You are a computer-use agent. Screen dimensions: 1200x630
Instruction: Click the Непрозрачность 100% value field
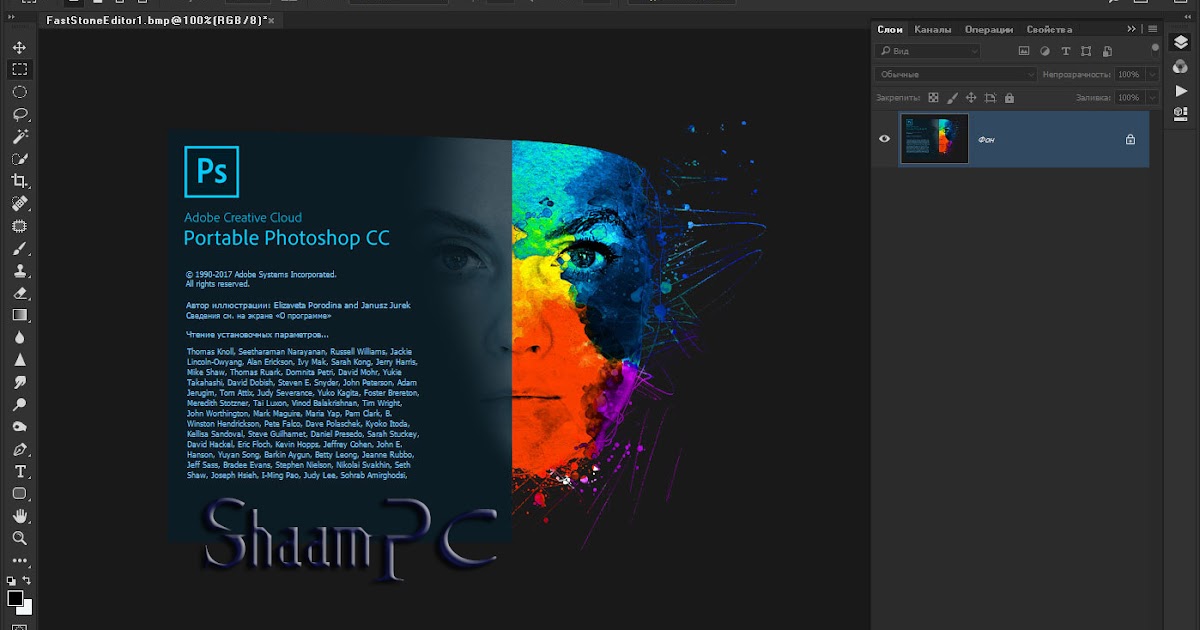click(x=1130, y=74)
